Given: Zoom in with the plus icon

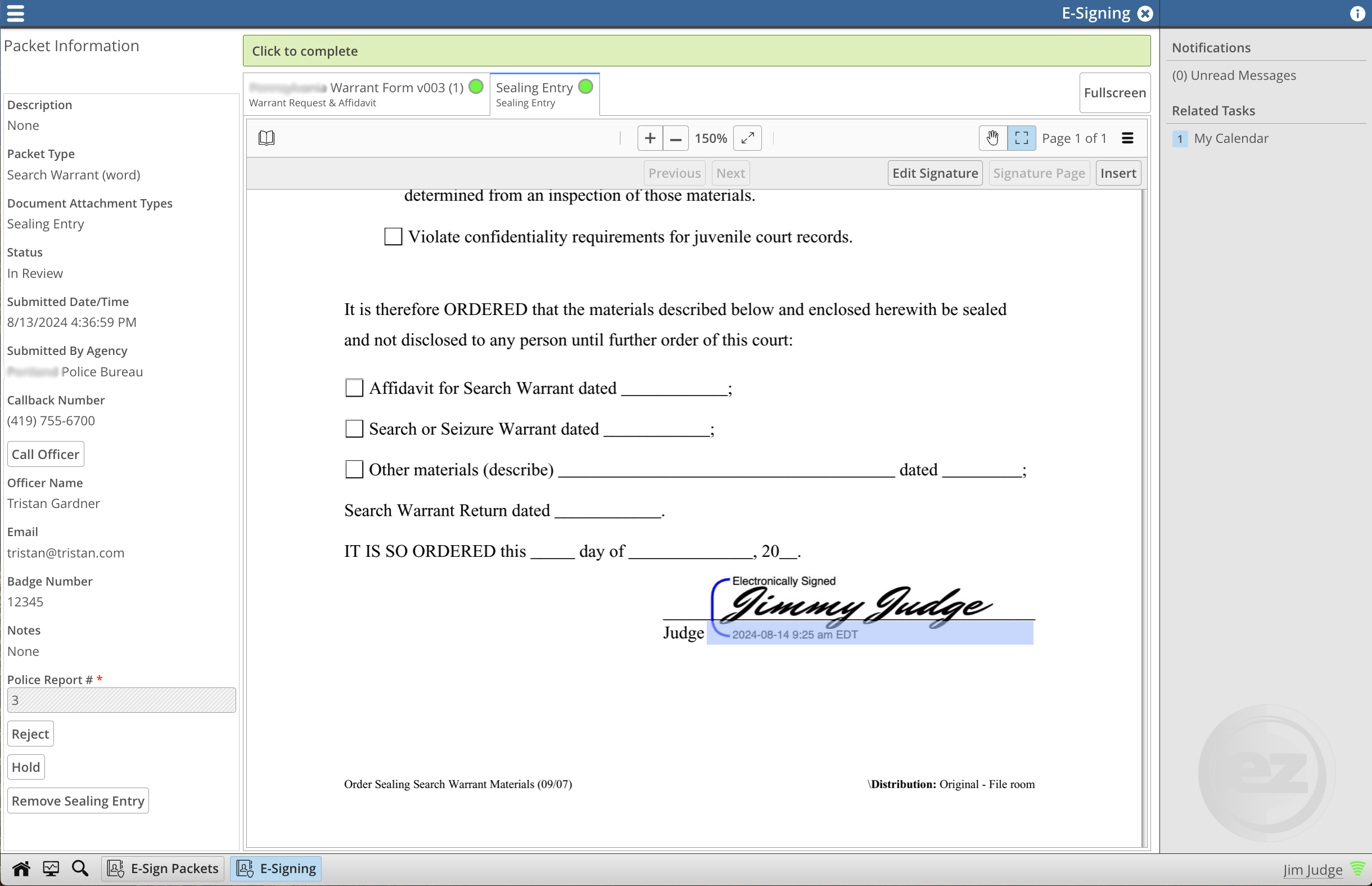Looking at the screenshot, I should pyautogui.click(x=650, y=138).
